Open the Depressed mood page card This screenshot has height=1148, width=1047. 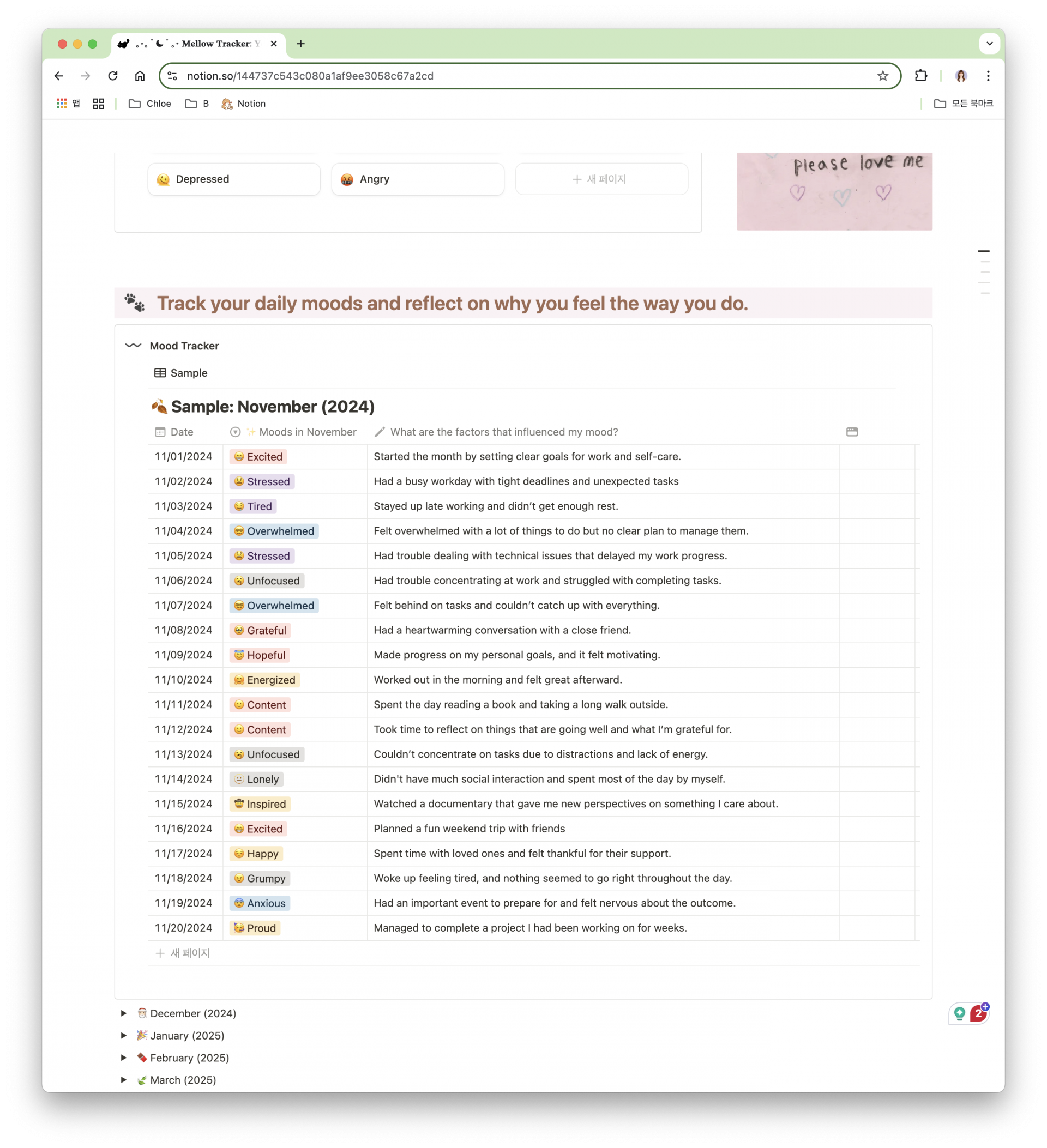233,179
